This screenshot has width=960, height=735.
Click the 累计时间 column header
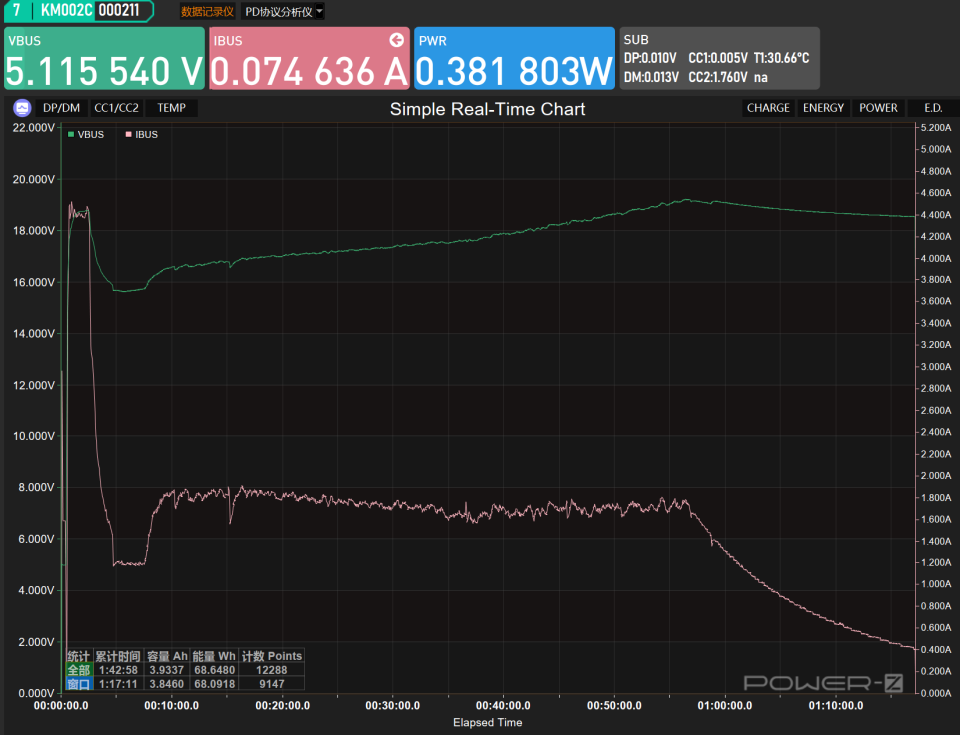(118, 656)
